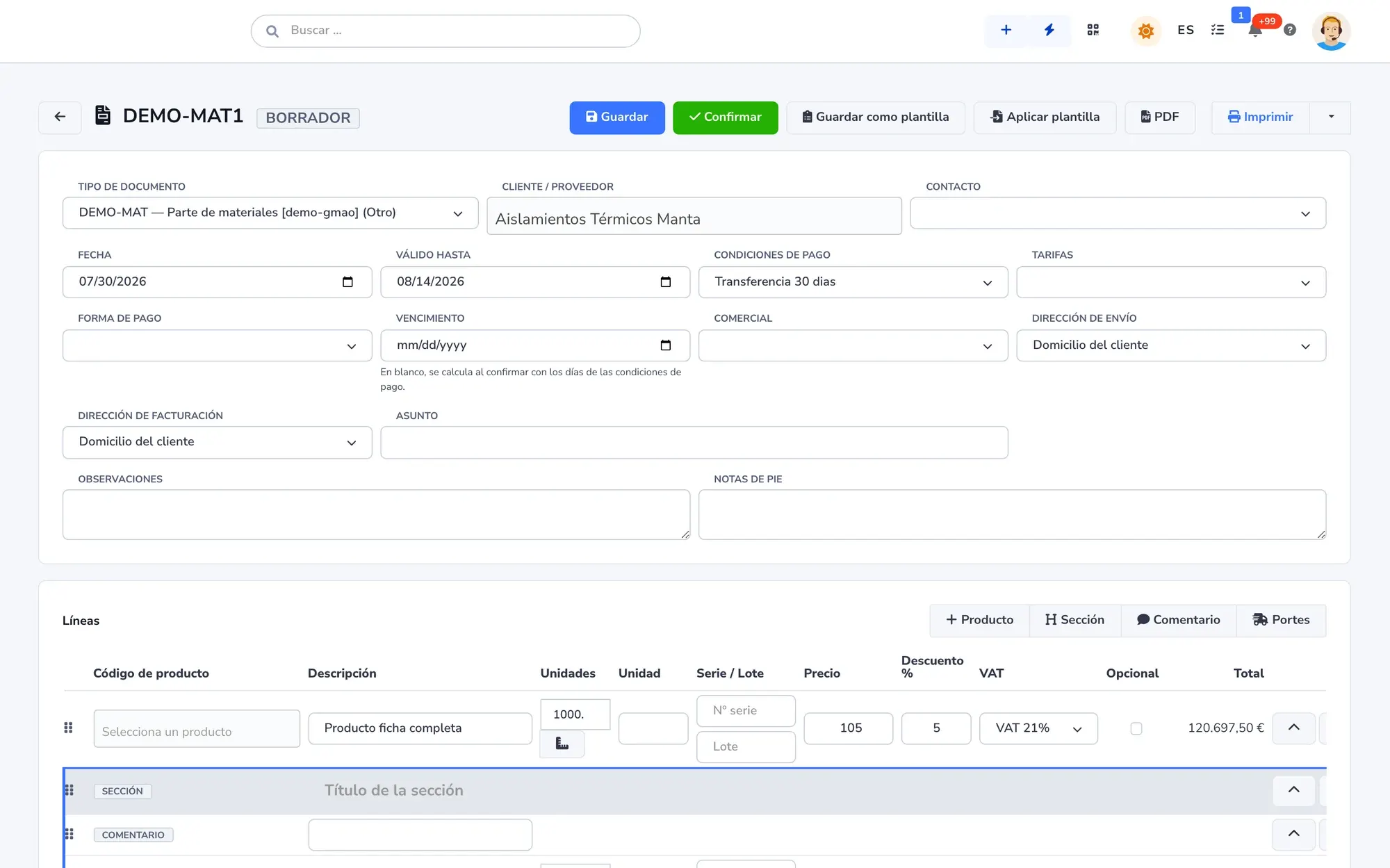The image size is (1390, 868).
Task: Open the Vencimiento calendar picker icon
Action: pyautogui.click(x=666, y=345)
